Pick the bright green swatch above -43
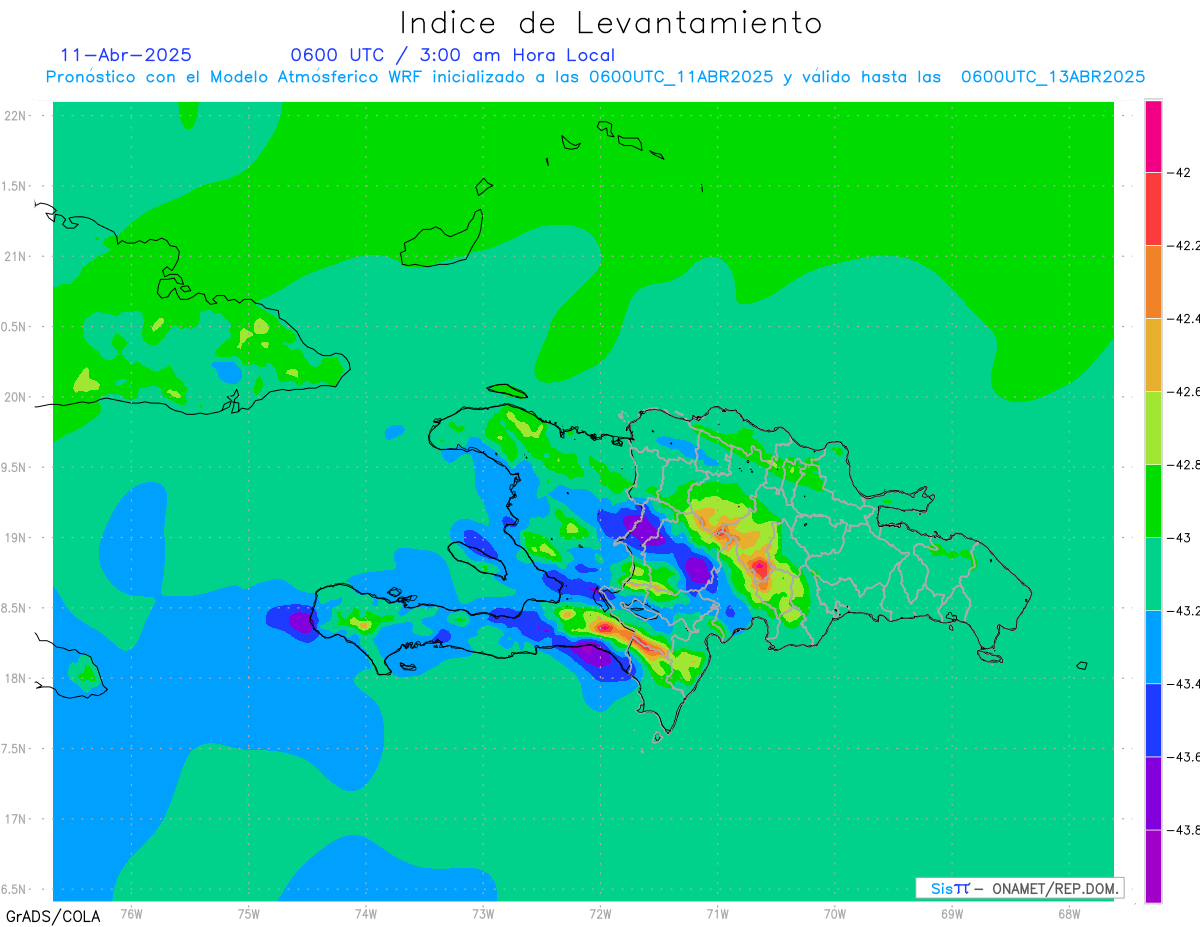1200x927 pixels. 1153,501
